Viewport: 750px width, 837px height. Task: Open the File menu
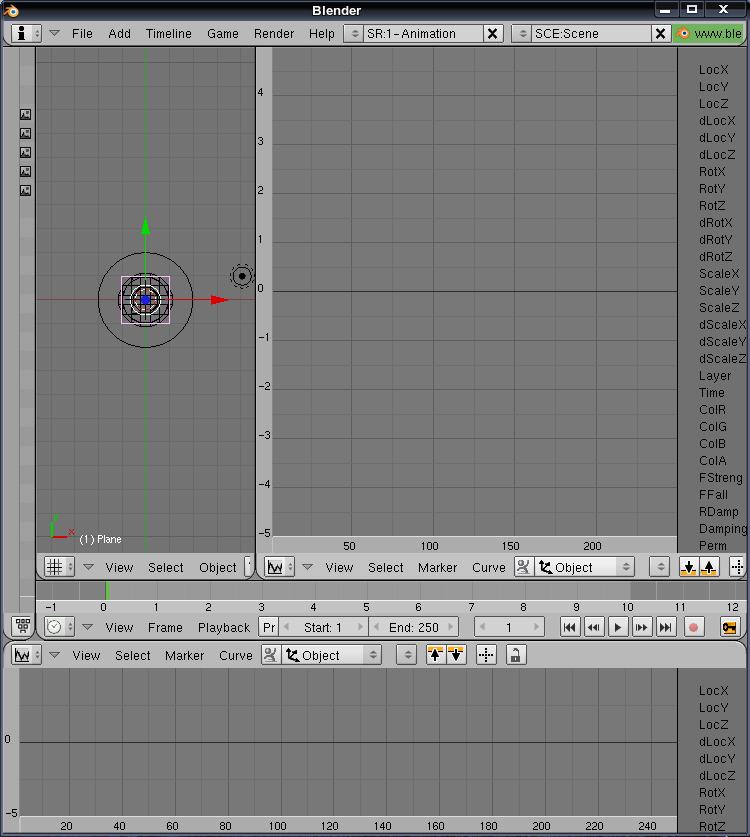click(82, 34)
